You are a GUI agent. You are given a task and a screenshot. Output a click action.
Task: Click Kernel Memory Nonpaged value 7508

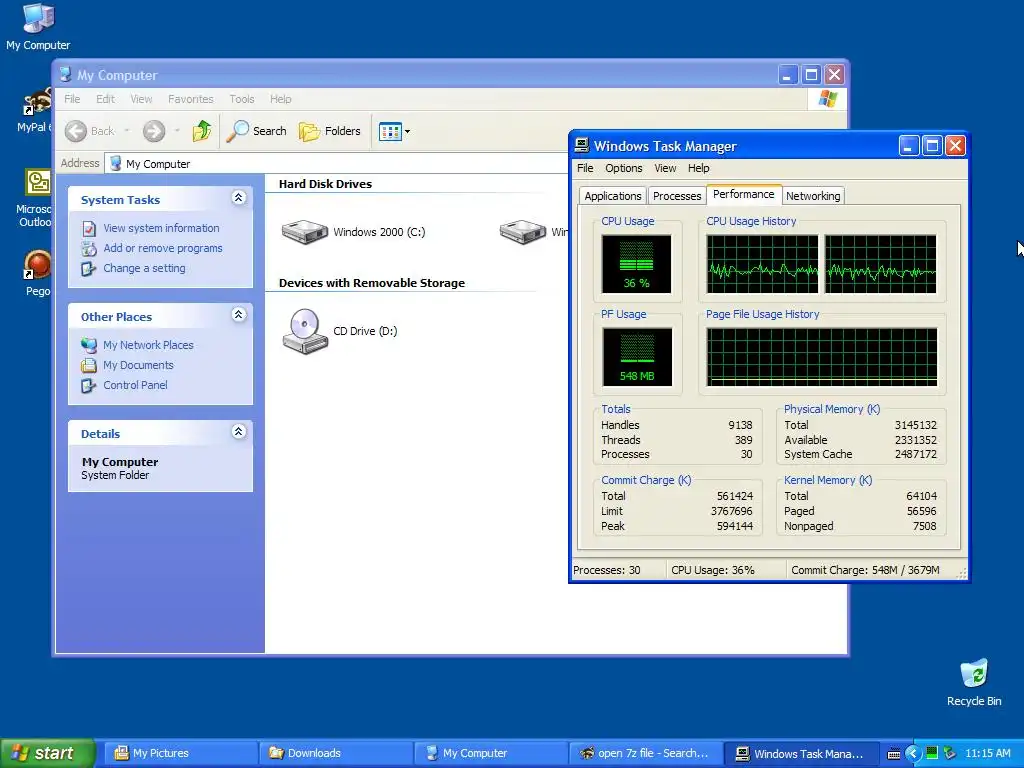[x=924, y=526]
